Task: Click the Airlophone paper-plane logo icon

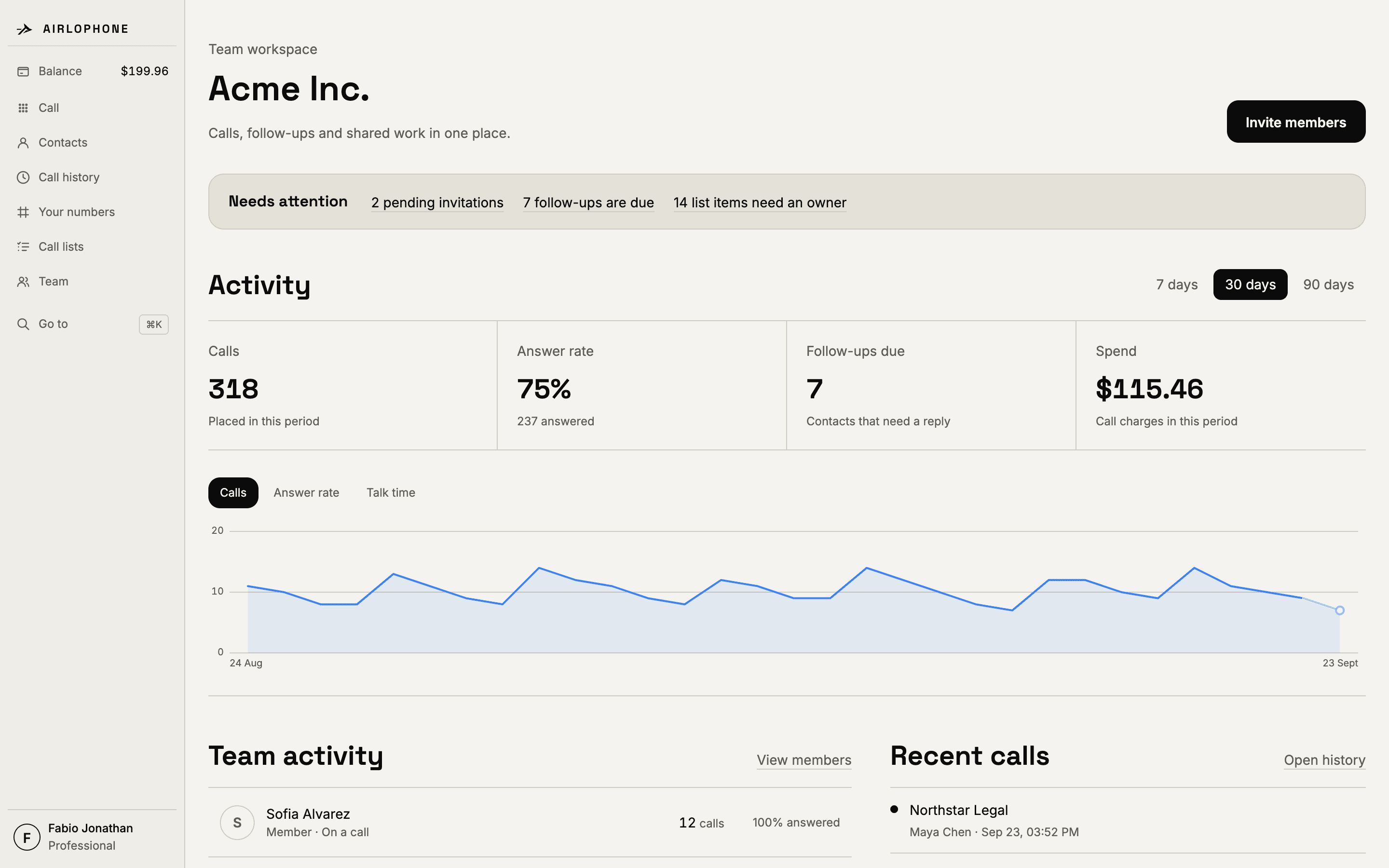Action: [24, 29]
